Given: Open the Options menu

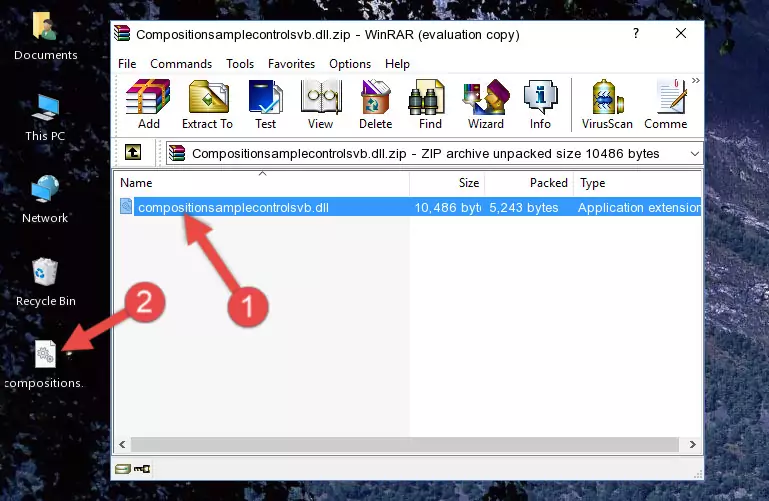Looking at the screenshot, I should pos(350,64).
